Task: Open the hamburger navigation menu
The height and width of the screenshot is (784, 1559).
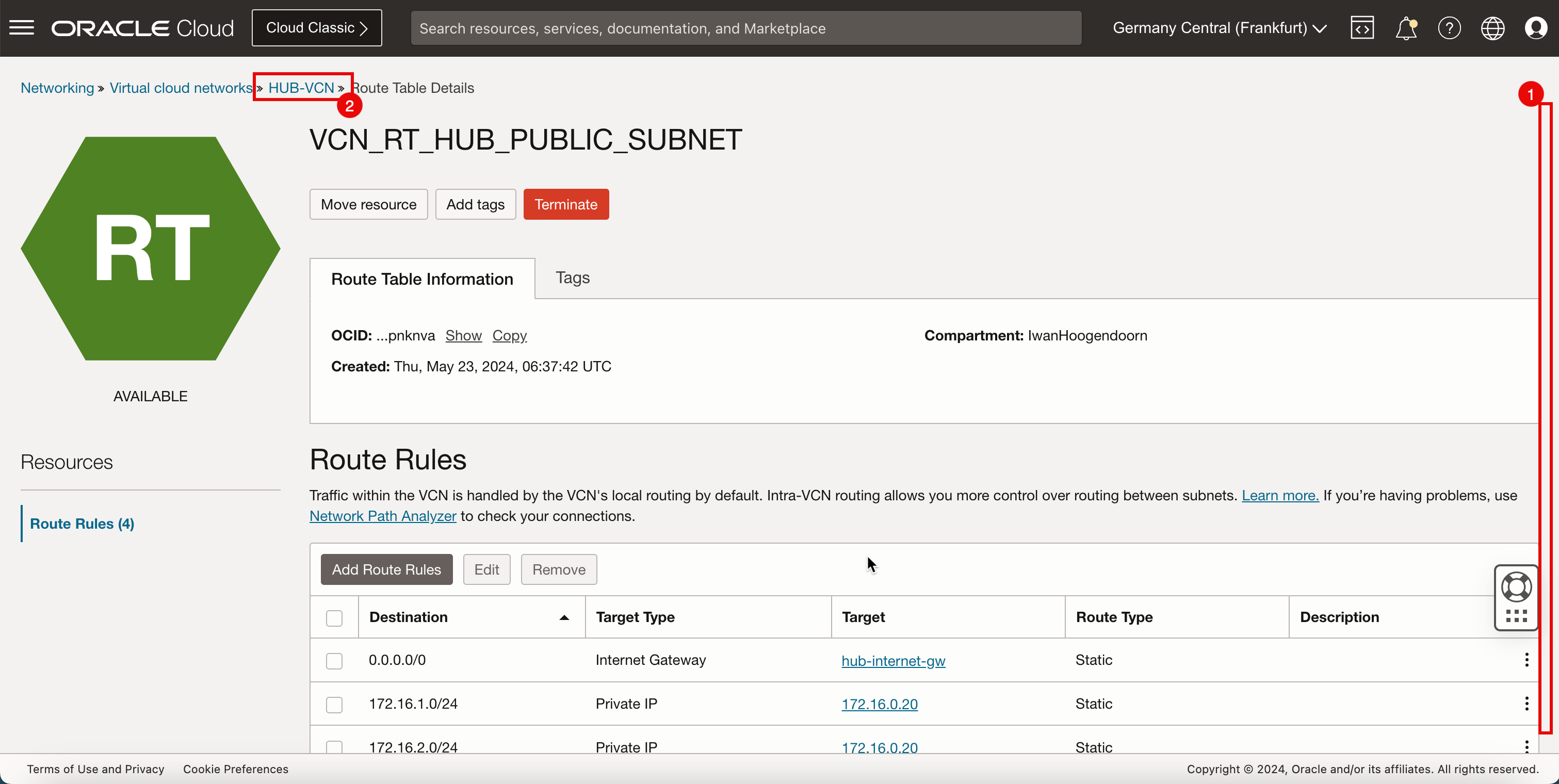Action: tap(22, 28)
